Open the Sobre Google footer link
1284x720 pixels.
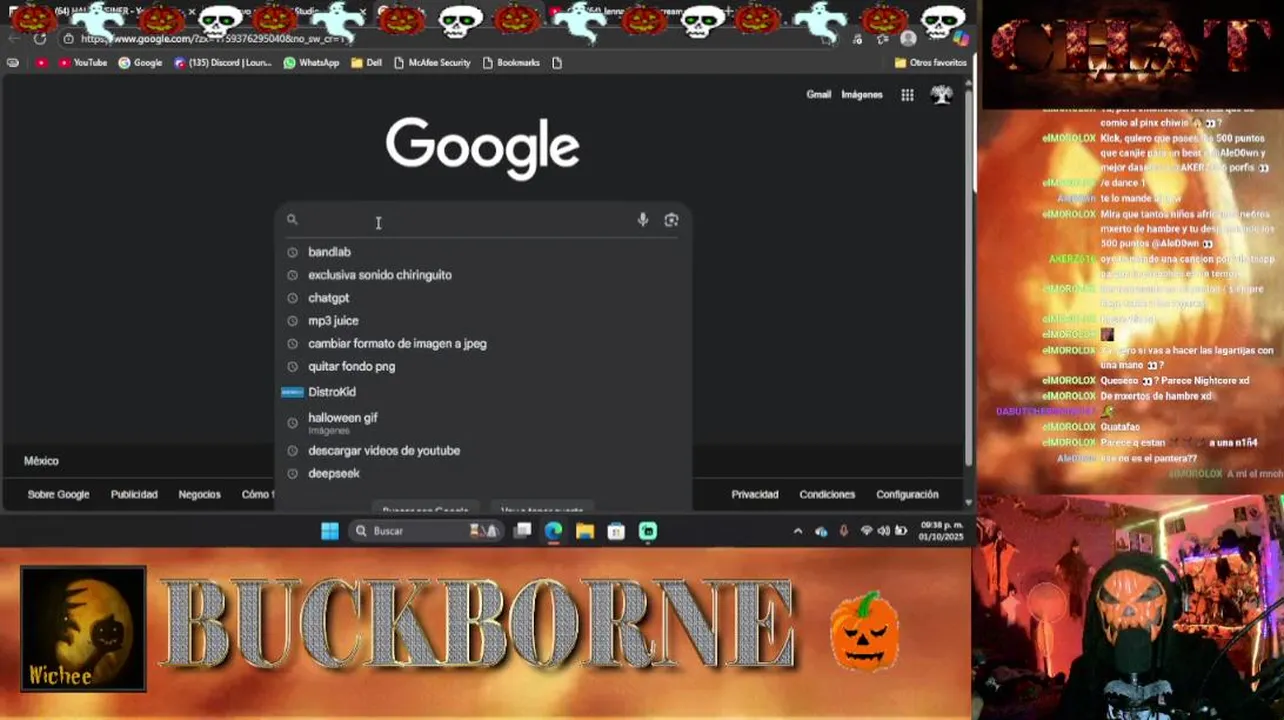tap(58, 494)
